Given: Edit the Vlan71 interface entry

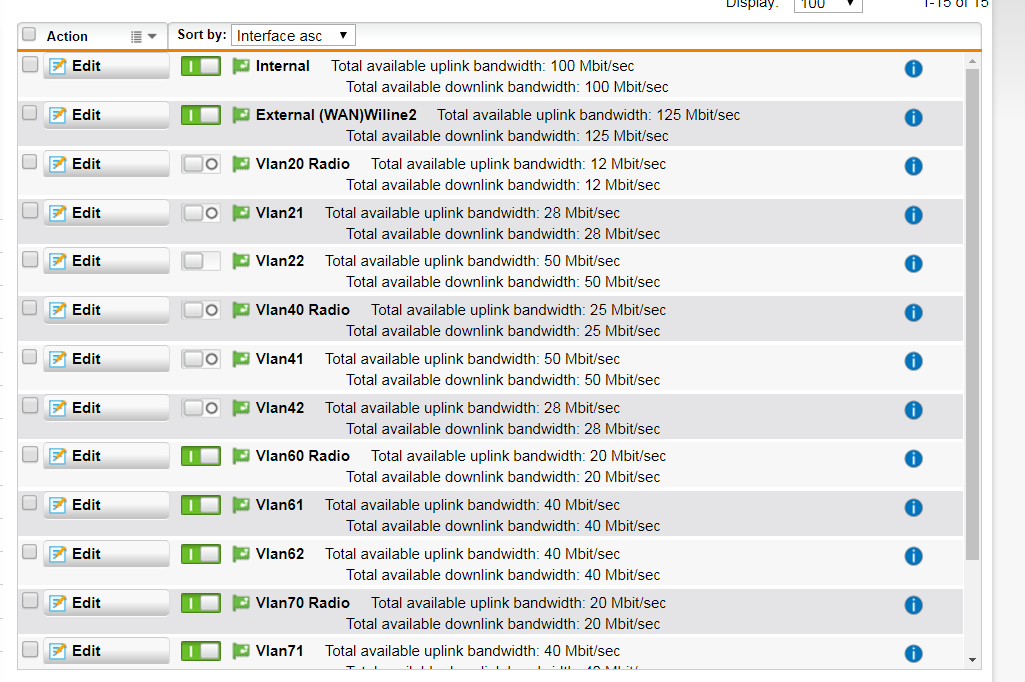Looking at the screenshot, I should point(107,651).
